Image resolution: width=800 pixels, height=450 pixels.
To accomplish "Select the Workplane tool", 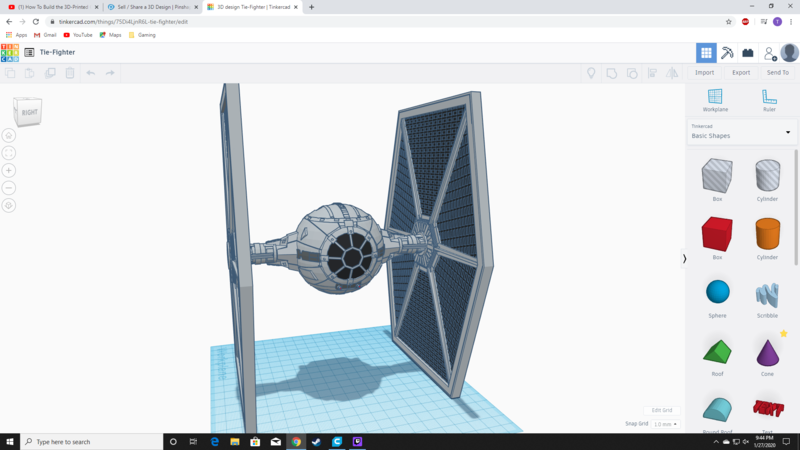I will click(x=715, y=100).
